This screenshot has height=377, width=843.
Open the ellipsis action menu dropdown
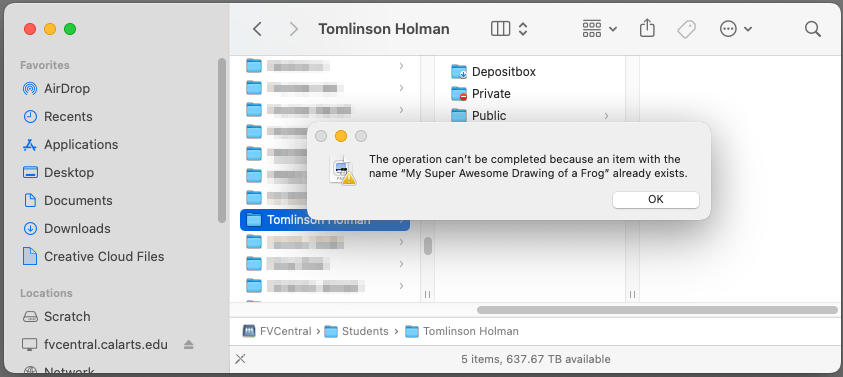tap(735, 29)
